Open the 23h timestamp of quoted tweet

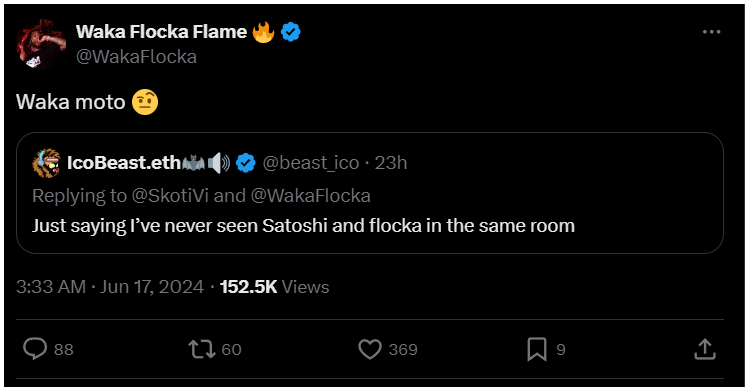(391, 163)
